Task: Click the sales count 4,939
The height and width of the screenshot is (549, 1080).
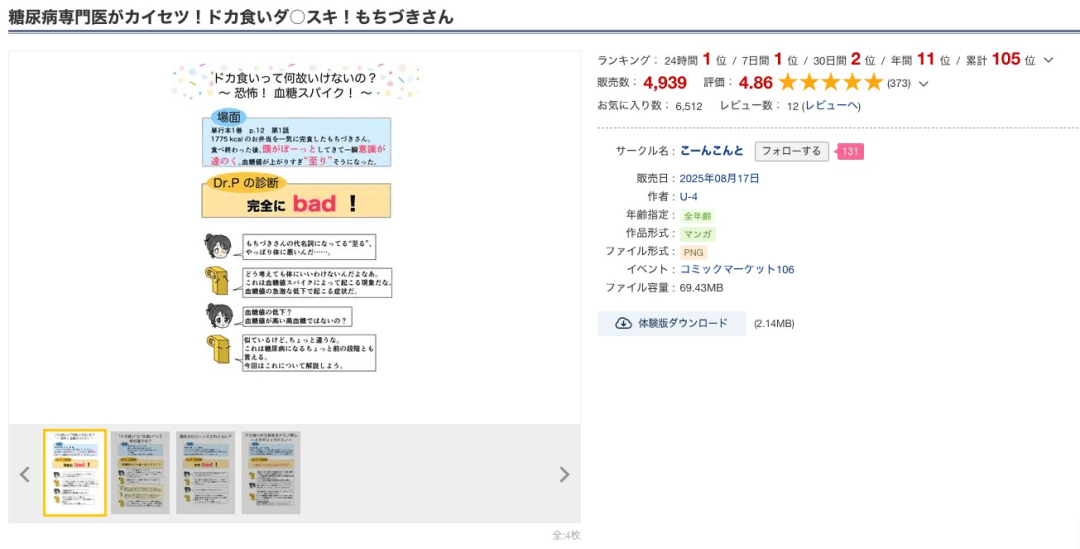Action: pyautogui.click(x=665, y=83)
